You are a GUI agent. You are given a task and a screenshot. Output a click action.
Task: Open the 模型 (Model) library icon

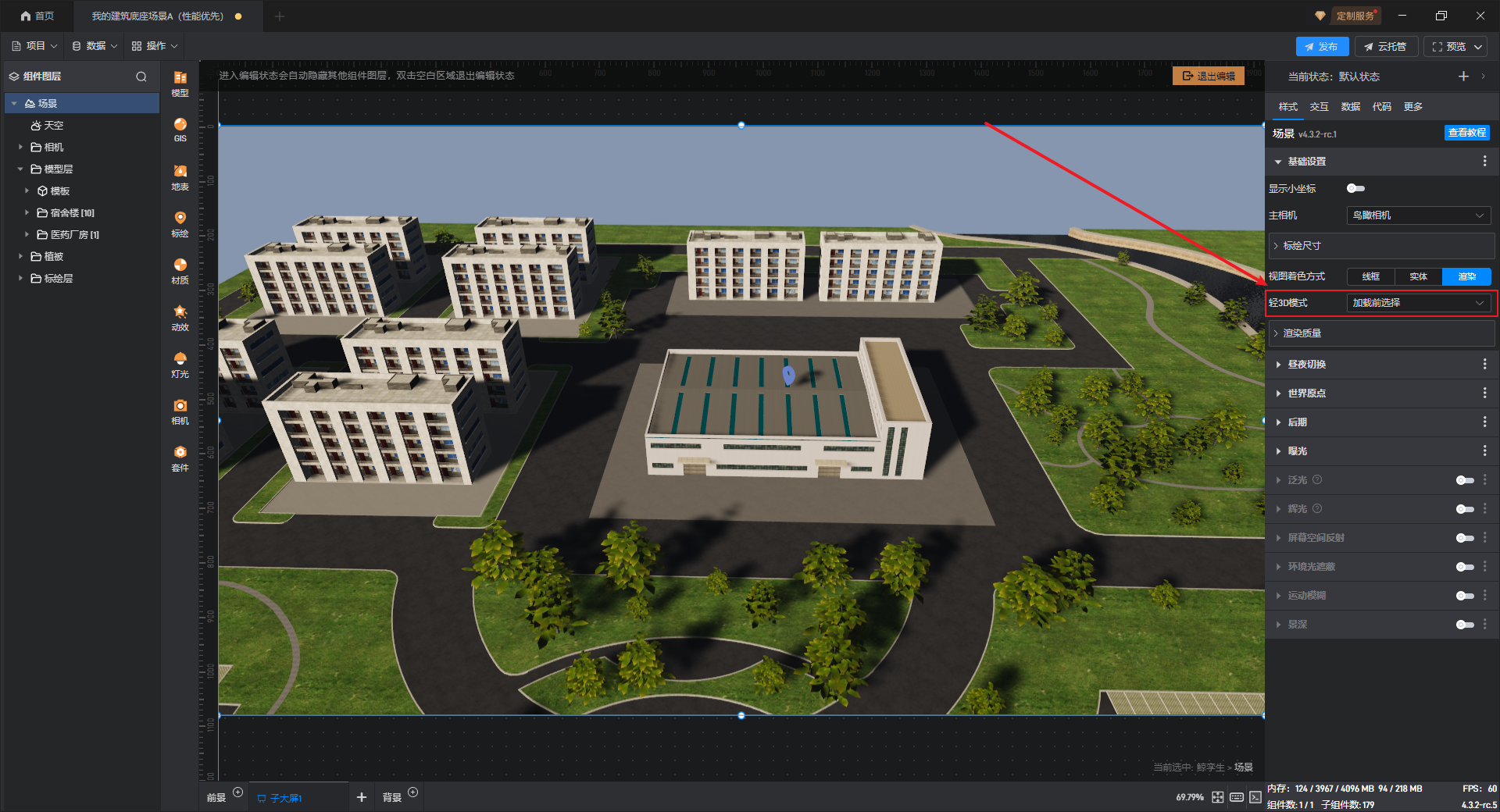pyautogui.click(x=180, y=83)
